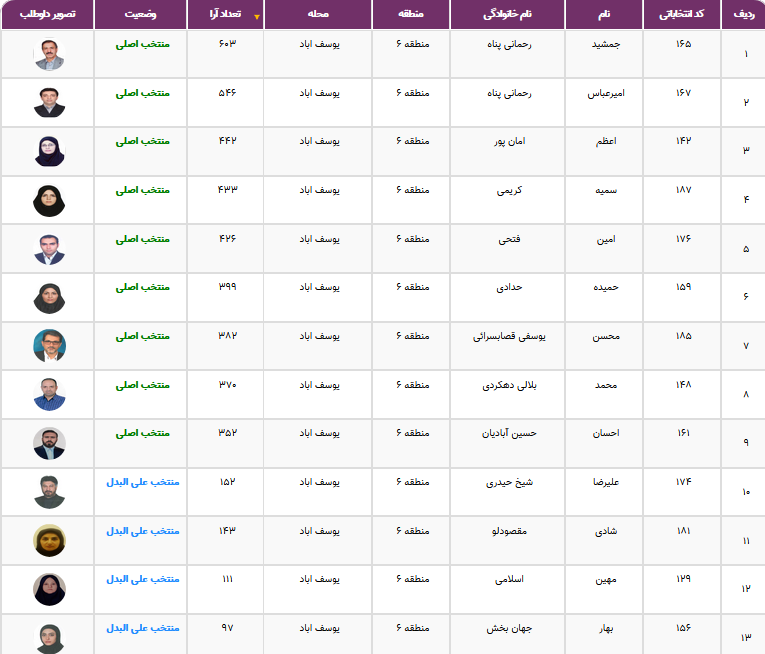Open candidate photo of مهین اسلامی

point(49,590)
